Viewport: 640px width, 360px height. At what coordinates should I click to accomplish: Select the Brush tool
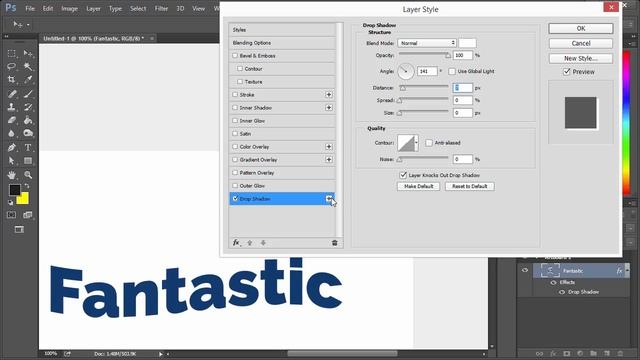(x=28, y=94)
